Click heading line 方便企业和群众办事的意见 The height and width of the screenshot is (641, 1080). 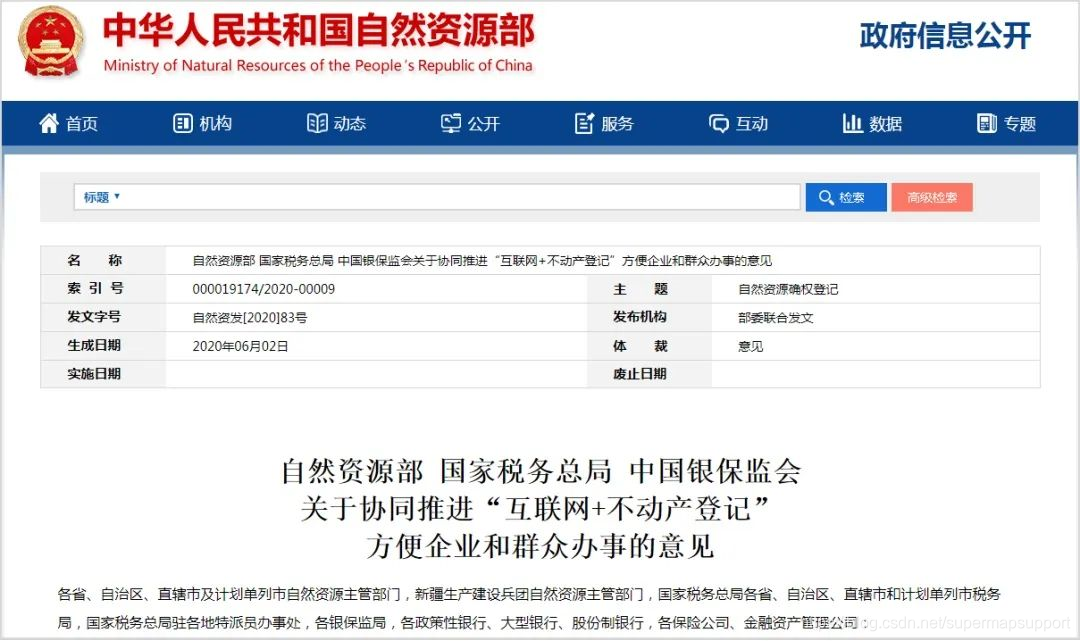(540, 547)
